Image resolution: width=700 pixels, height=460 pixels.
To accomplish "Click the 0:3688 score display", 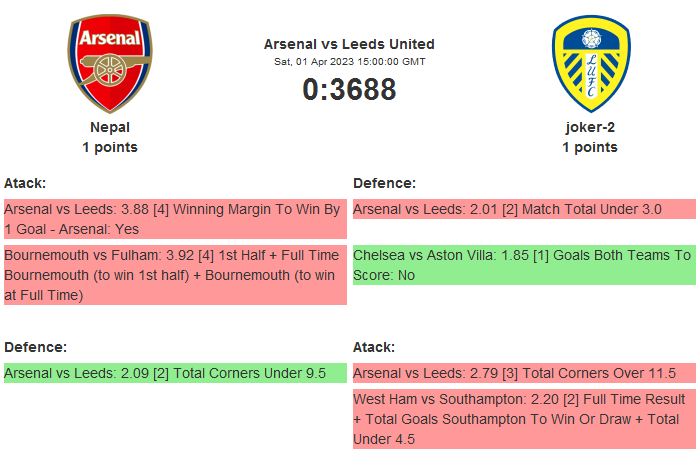I will 349,90.
